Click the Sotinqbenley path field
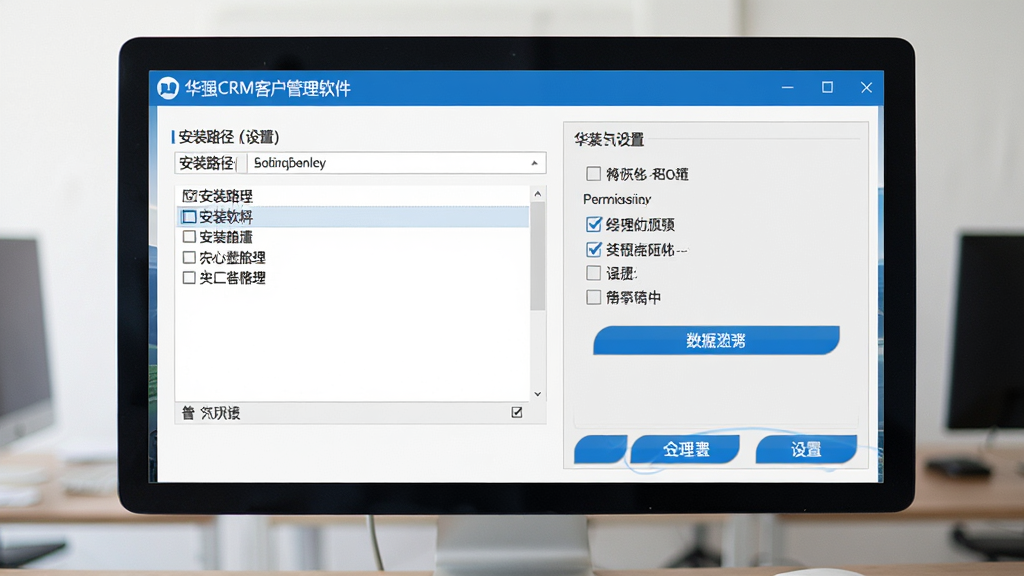The height and width of the screenshot is (576, 1024). click(396, 163)
